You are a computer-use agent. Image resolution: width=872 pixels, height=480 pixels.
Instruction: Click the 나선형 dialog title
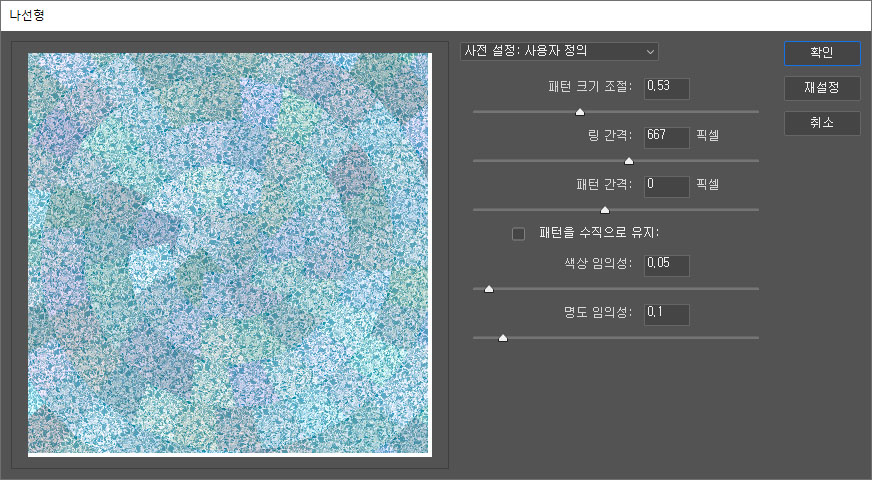click(x=27, y=15)
